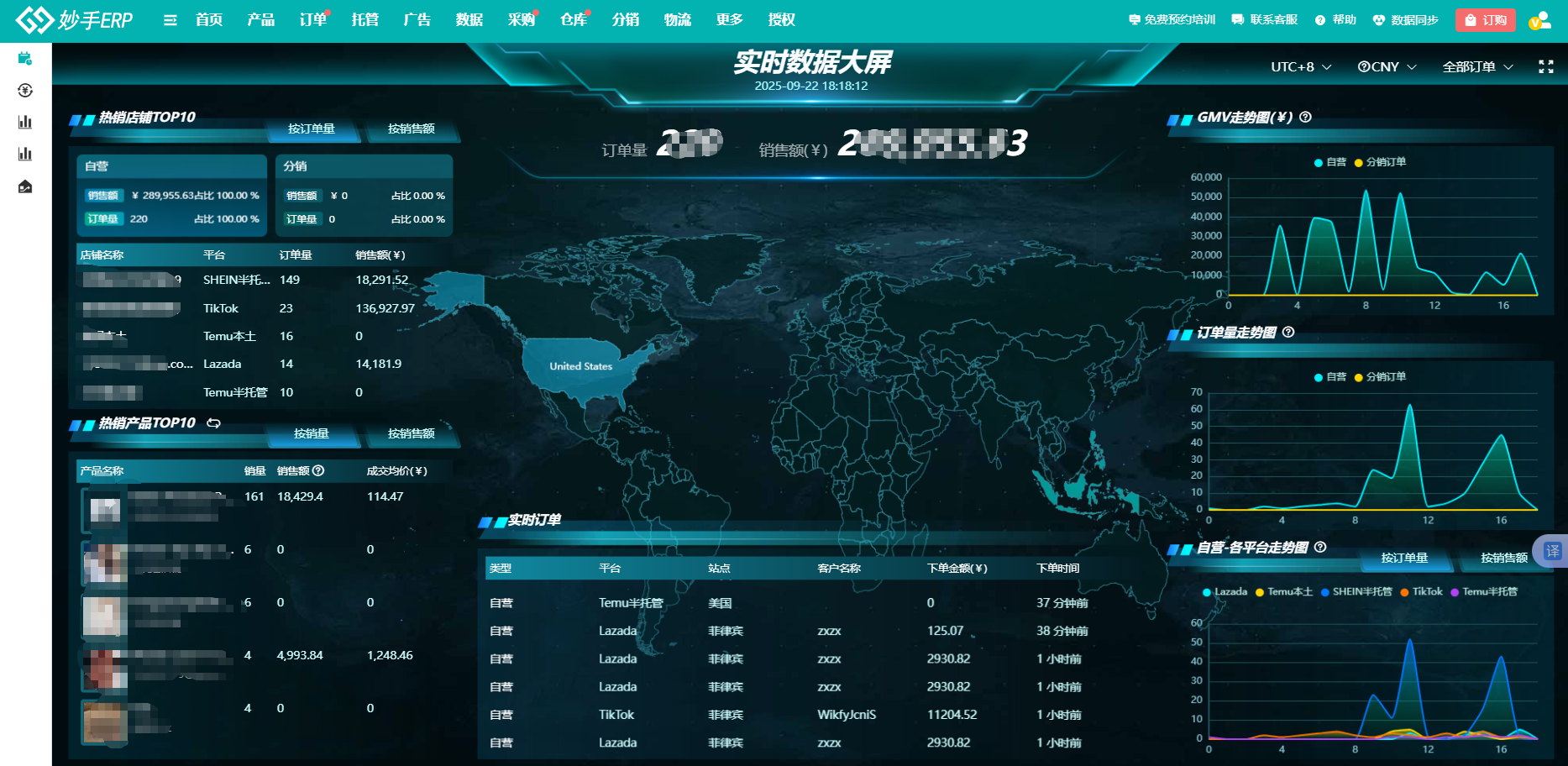Open the thumbnail of the 4,993.84 product
The image size is (1568, 766).
(x=105, y=669)
